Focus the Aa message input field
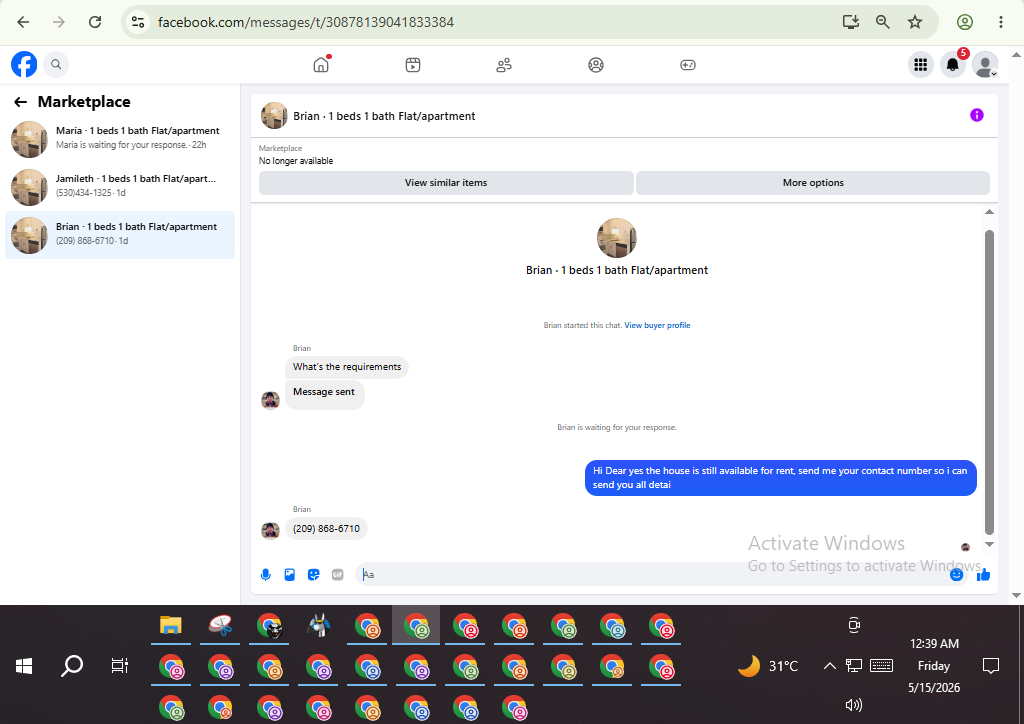Viewport: 1024px width, 724px height. [653, 574]
